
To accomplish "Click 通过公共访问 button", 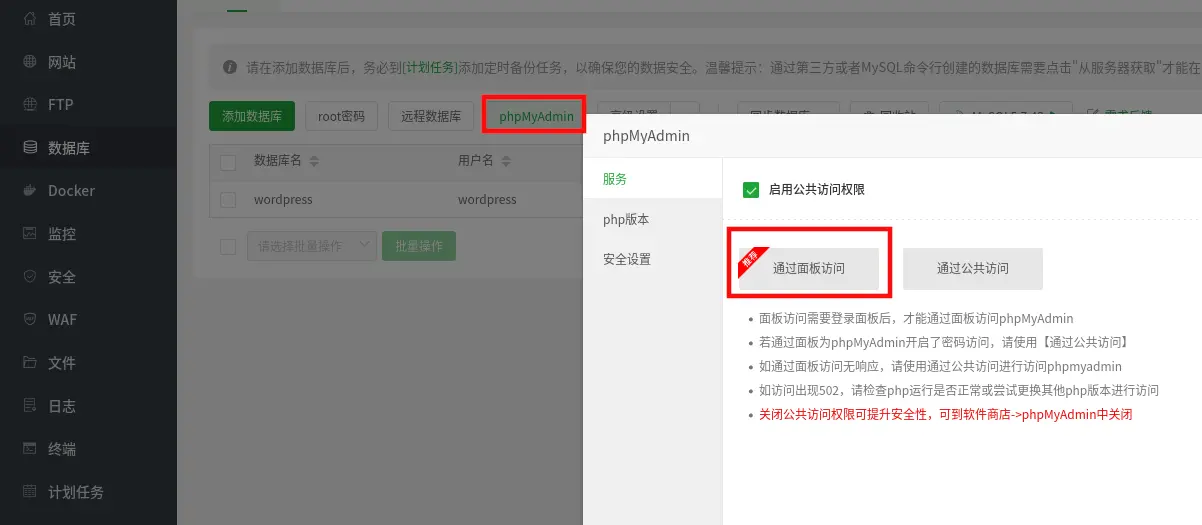I will pos(973,268).
